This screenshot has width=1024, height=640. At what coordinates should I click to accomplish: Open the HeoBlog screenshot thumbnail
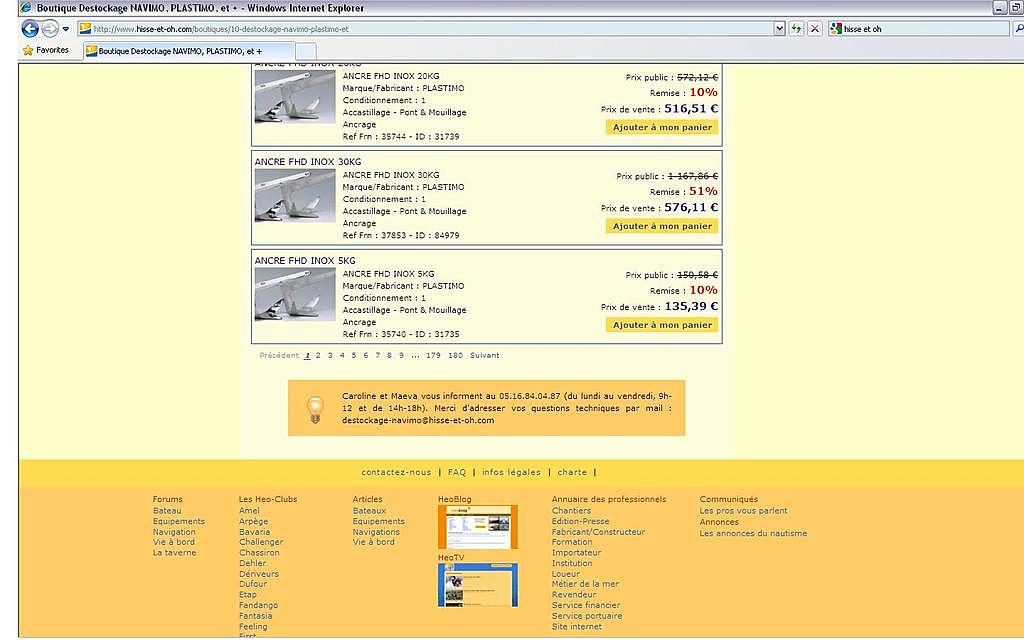tap(477, 527)
